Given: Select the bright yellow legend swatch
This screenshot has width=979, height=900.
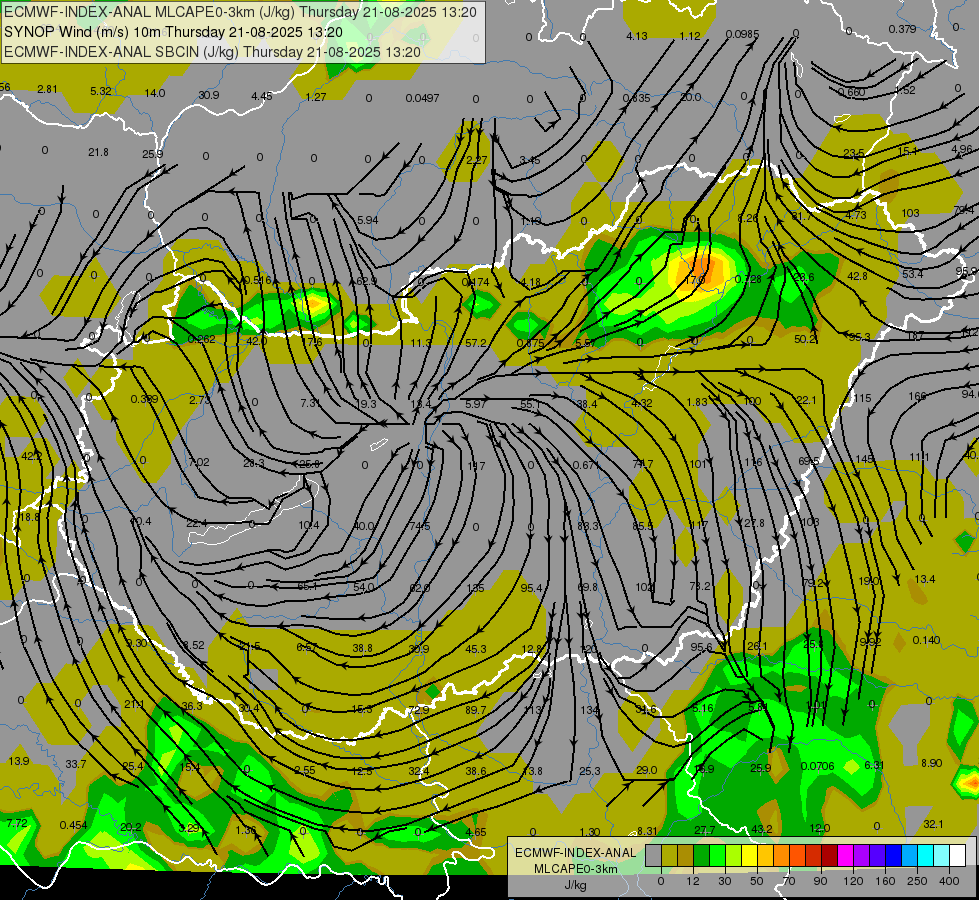Looking at the screenshot, I should pyautogui.click(x=749, y=856).
